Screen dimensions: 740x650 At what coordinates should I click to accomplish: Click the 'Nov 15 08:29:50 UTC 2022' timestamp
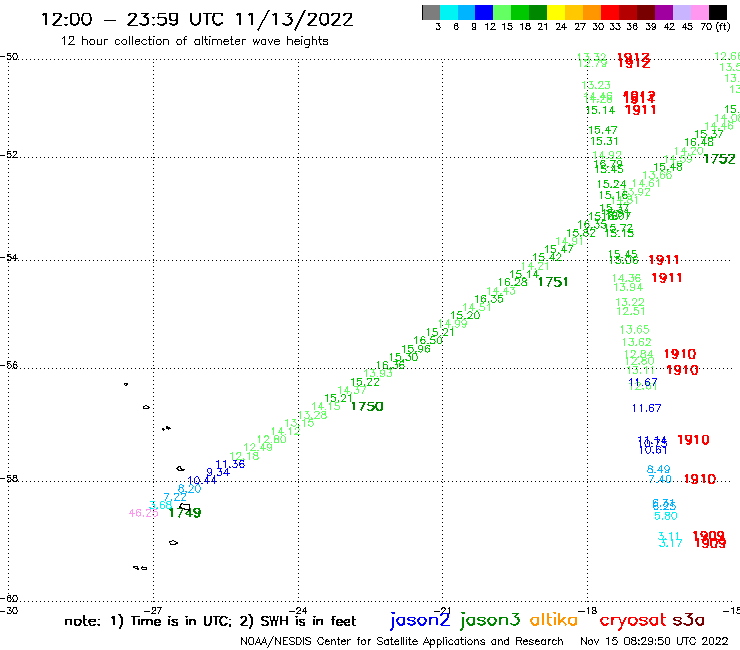[654, 641]
